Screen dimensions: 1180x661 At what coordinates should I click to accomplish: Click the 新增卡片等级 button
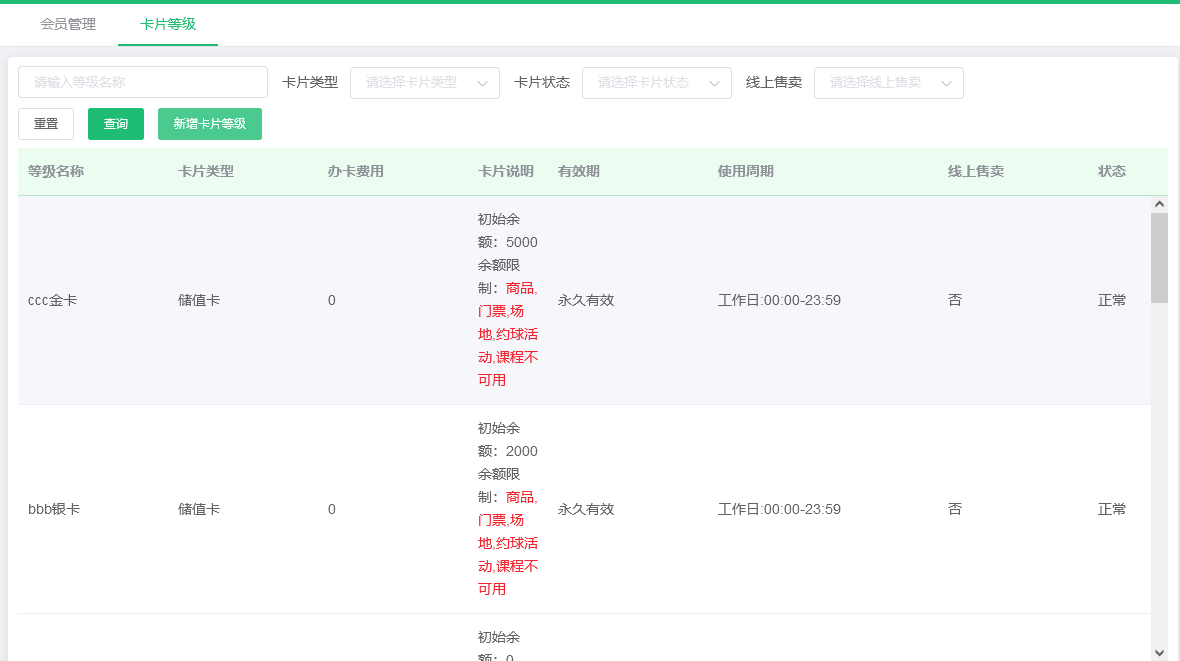(x=209, y=123)
